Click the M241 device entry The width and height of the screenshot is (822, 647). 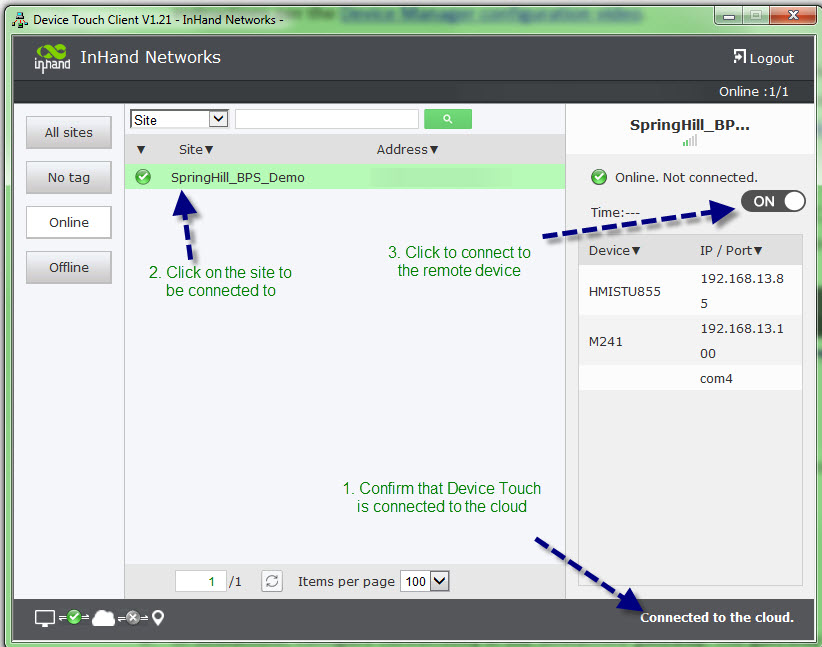click(x=605, y=342)
